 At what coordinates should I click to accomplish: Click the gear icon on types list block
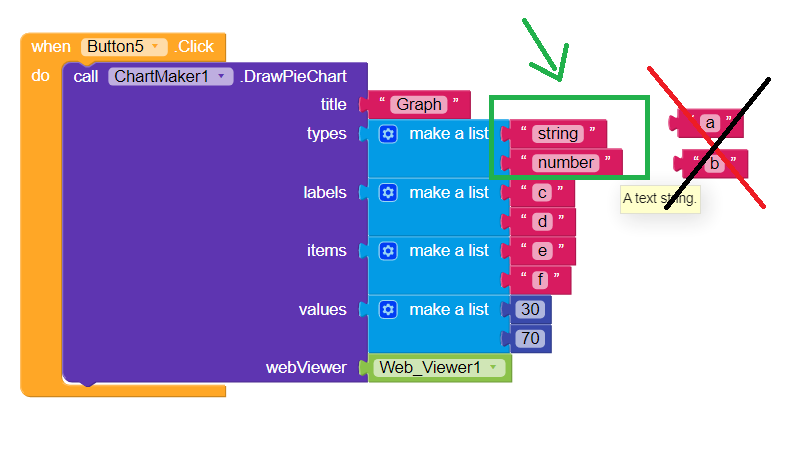pos(388,134)
